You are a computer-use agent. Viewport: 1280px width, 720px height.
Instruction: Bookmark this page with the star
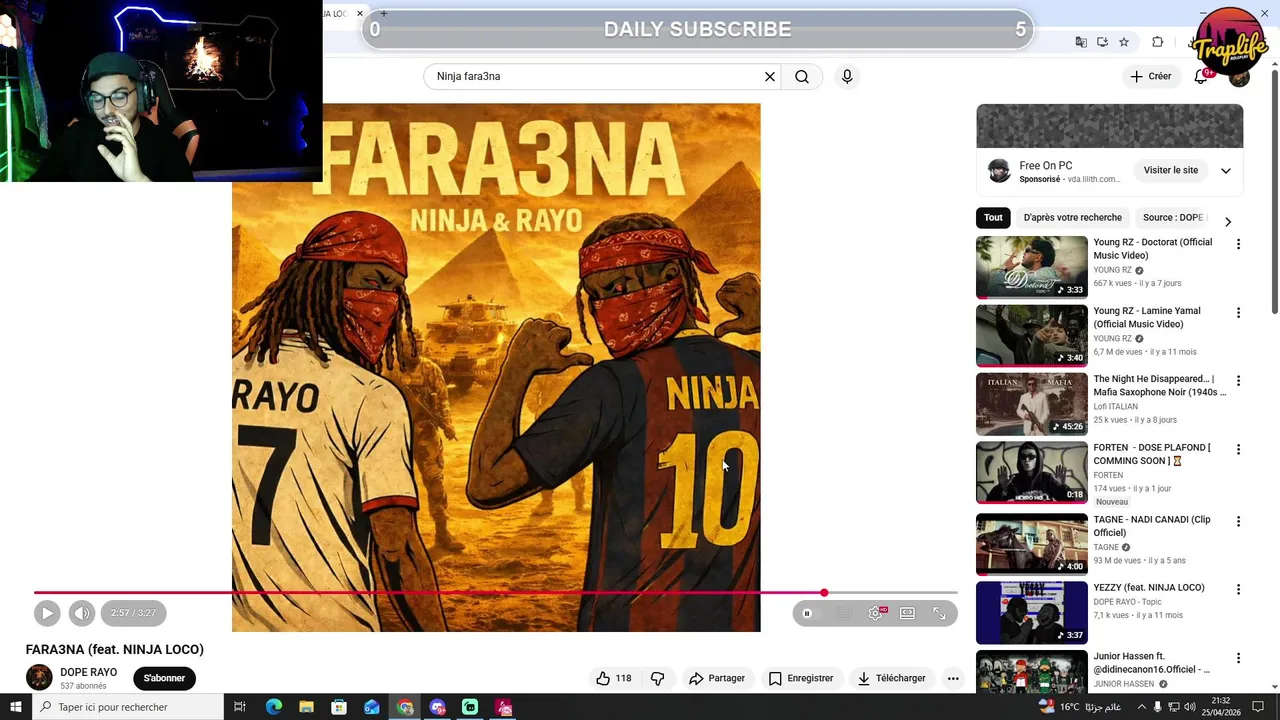[1124, 42]
